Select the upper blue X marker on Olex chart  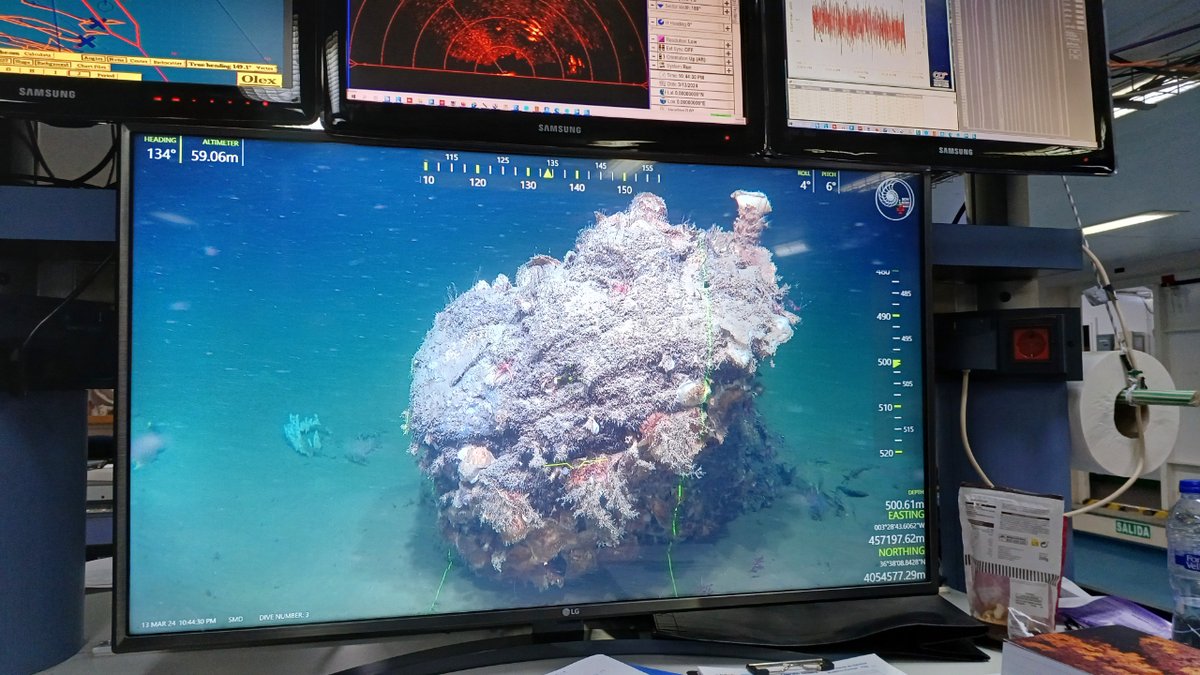coord(97,23)
